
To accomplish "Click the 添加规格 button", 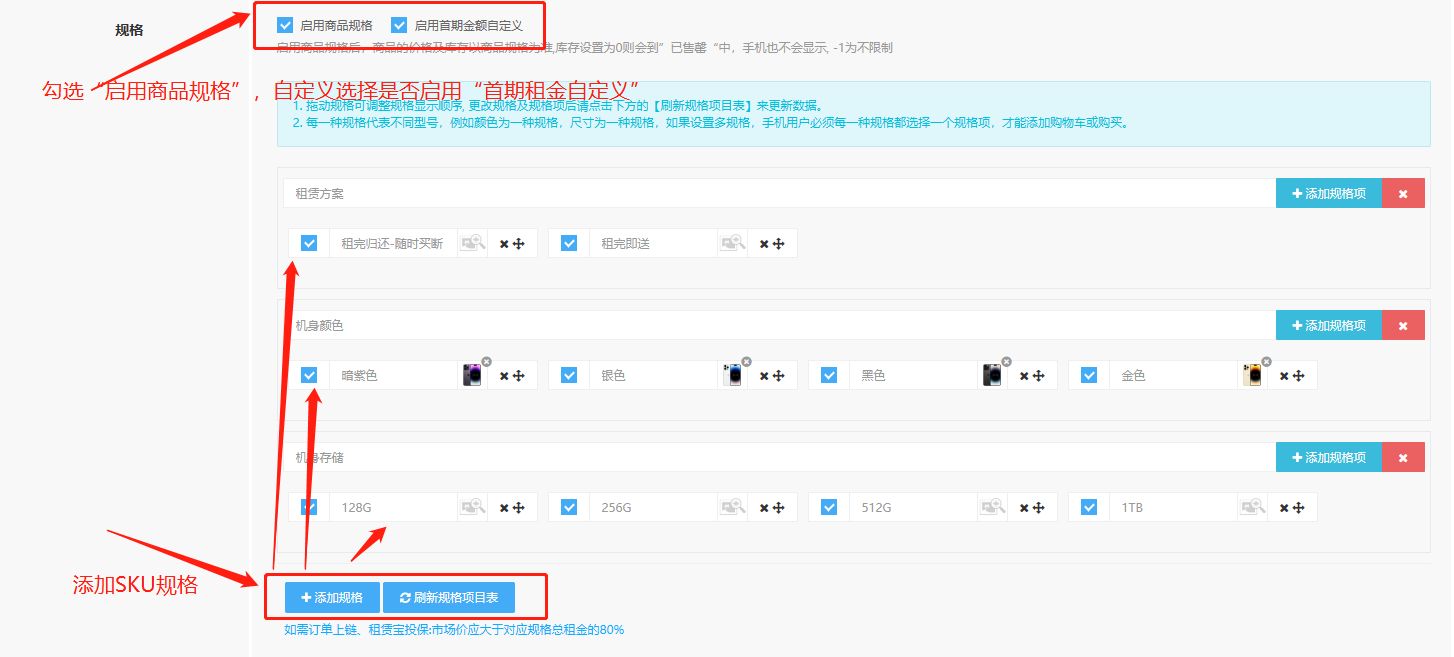I will point(332,597).
